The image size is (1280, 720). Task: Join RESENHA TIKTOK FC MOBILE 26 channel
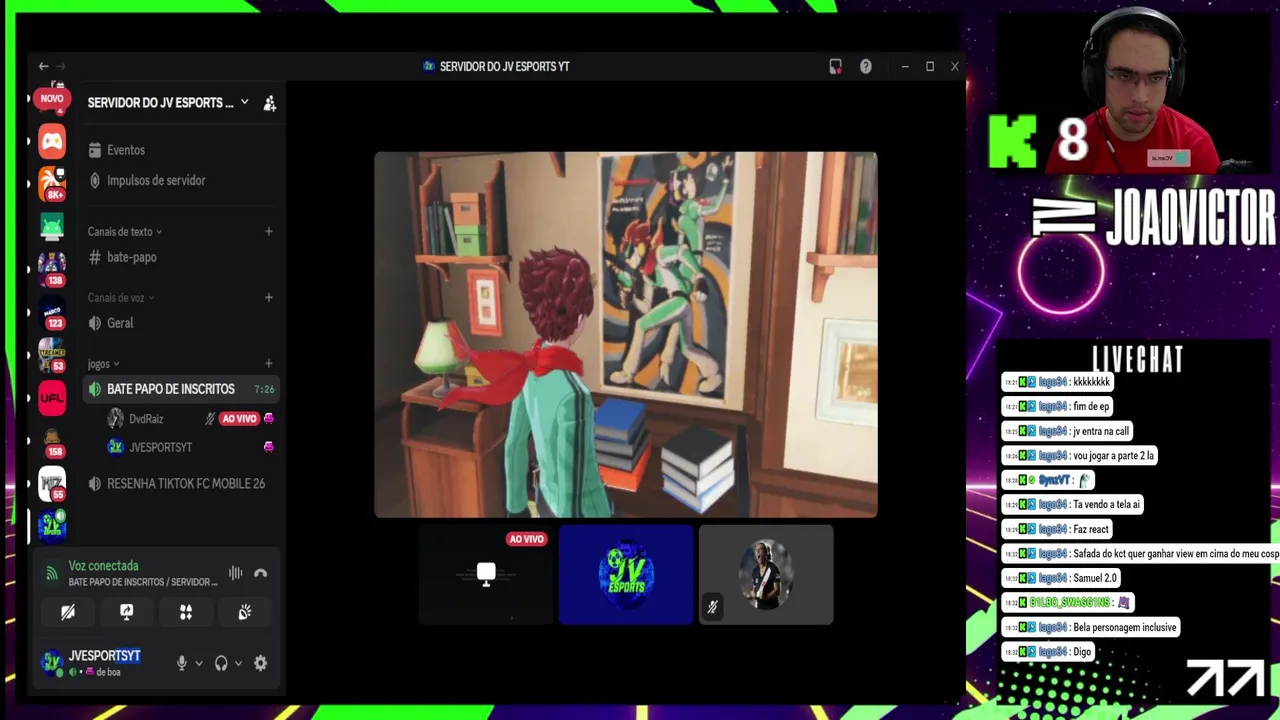(180, 483)
